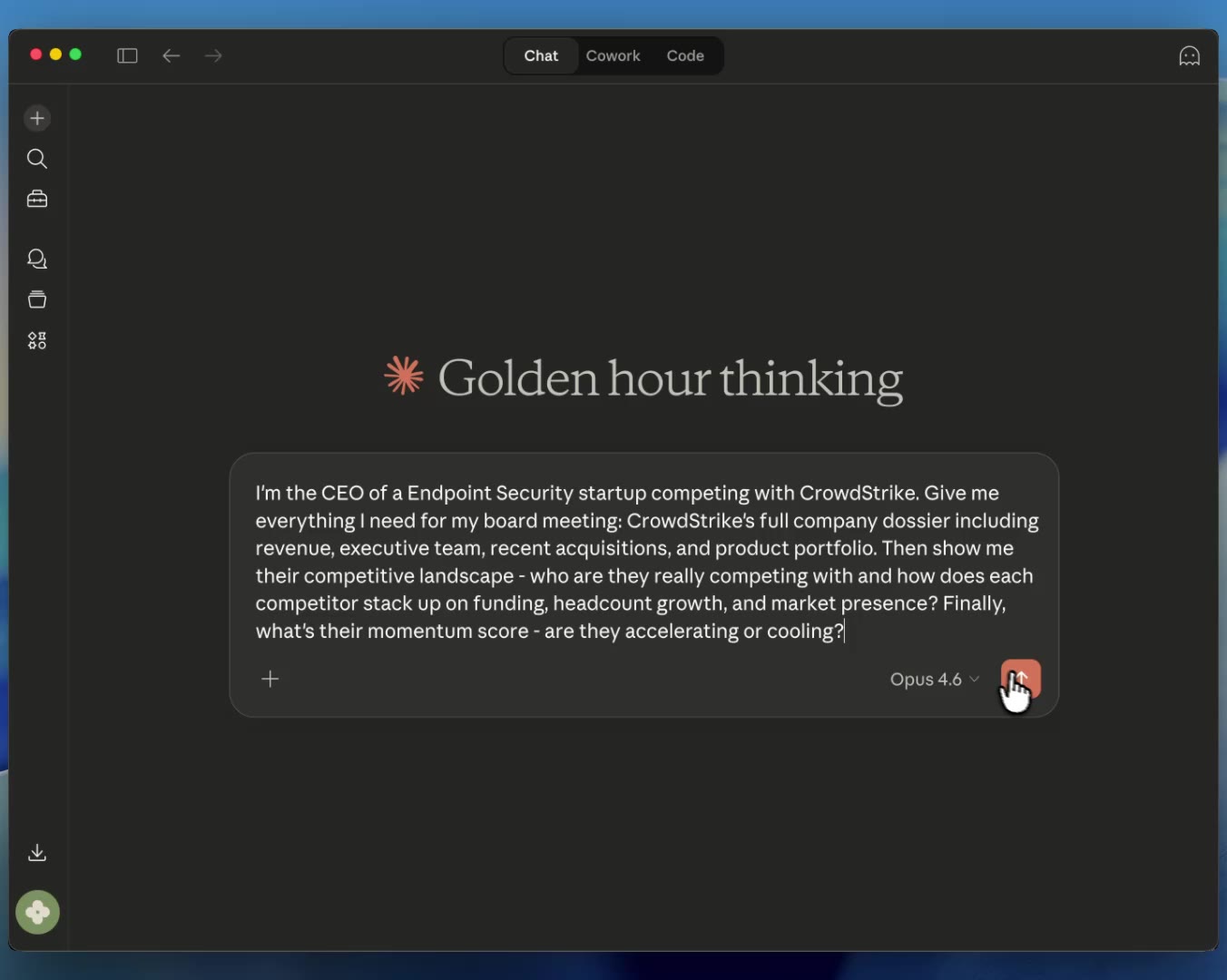The width and height of the screenshot is (1227, 980).
Task: Start a new chat with plus icon
Action: click(x=37, y=118)
